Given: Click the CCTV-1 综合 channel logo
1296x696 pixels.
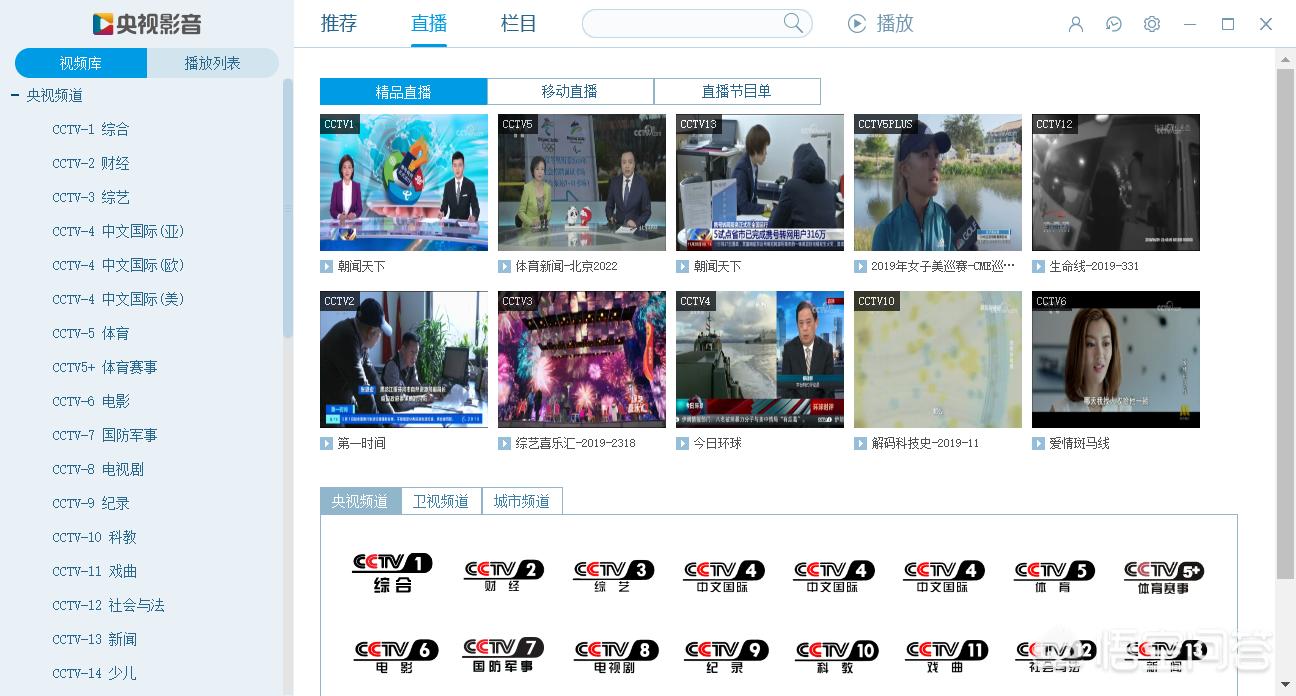Looking at the screenshot, I should pos(393,572).
